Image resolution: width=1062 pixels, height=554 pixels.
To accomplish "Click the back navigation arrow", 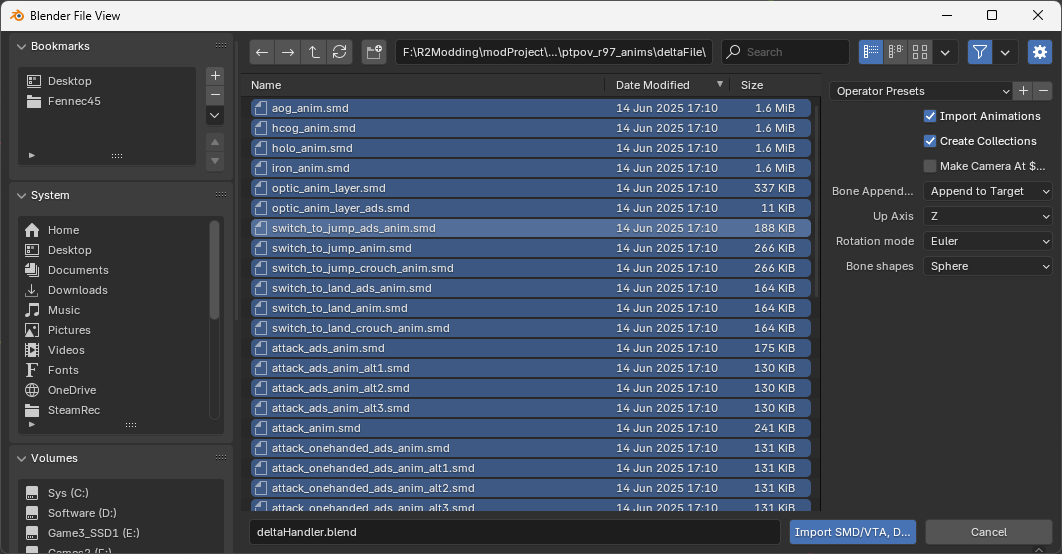I will (x=262, y=52).
